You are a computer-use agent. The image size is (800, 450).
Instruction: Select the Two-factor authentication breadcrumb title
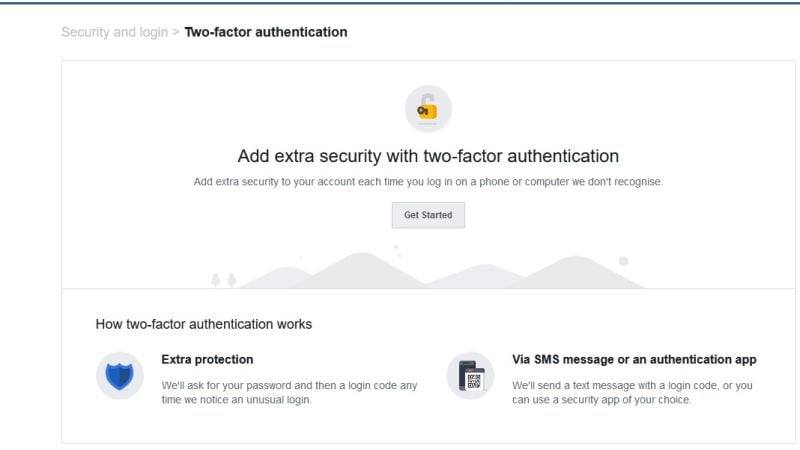click(266, 32)
